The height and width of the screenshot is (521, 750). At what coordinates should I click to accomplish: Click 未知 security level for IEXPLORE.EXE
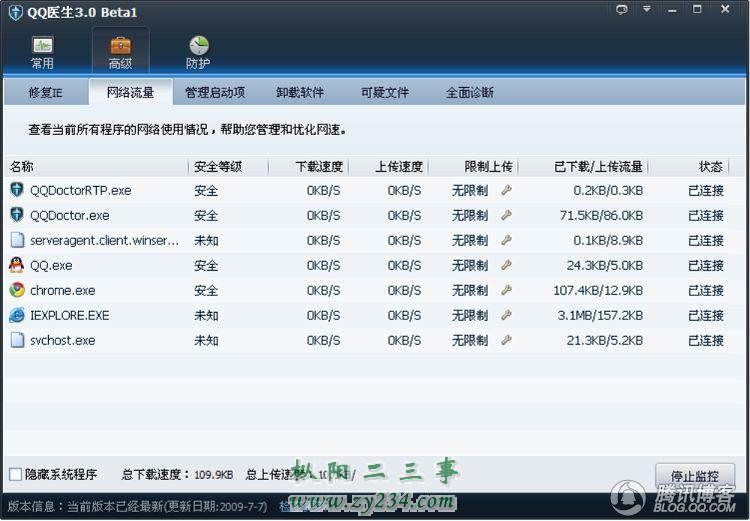206,315
